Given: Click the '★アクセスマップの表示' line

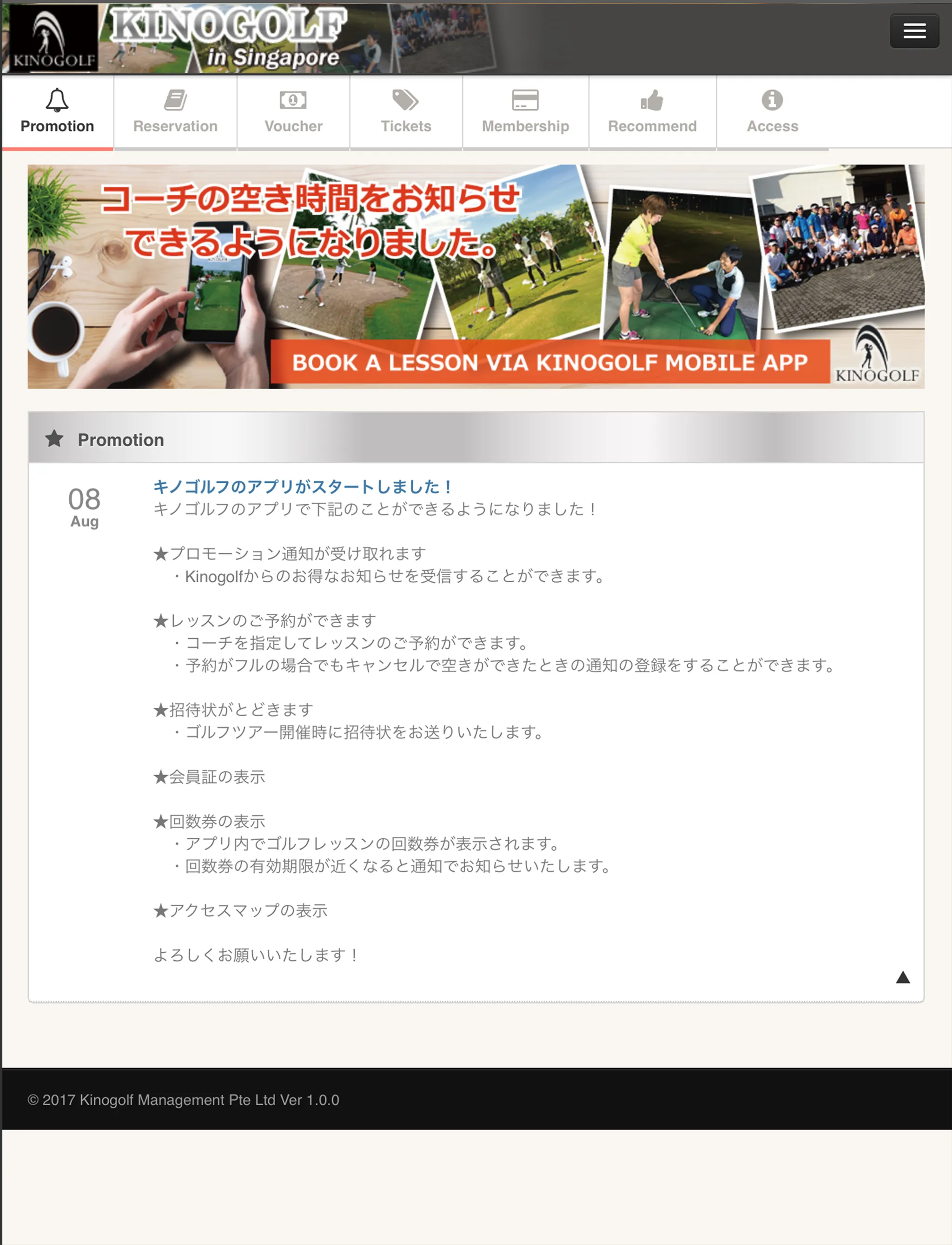Looking at the screenshot, I should tap(240, 910).
